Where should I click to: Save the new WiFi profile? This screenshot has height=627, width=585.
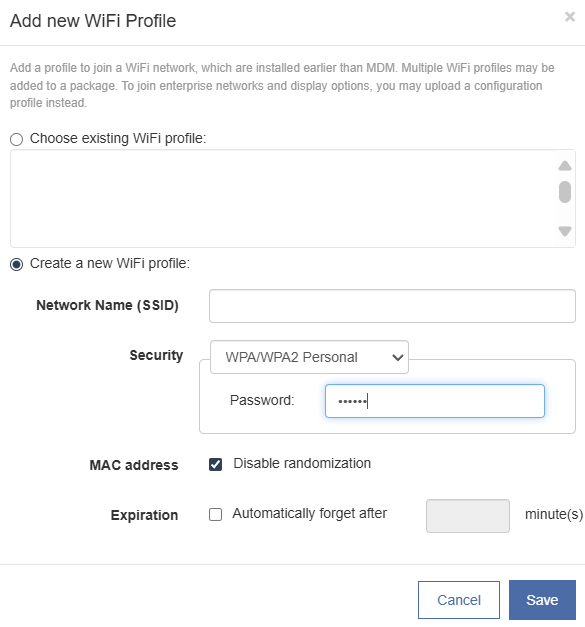tap(542, 600)
